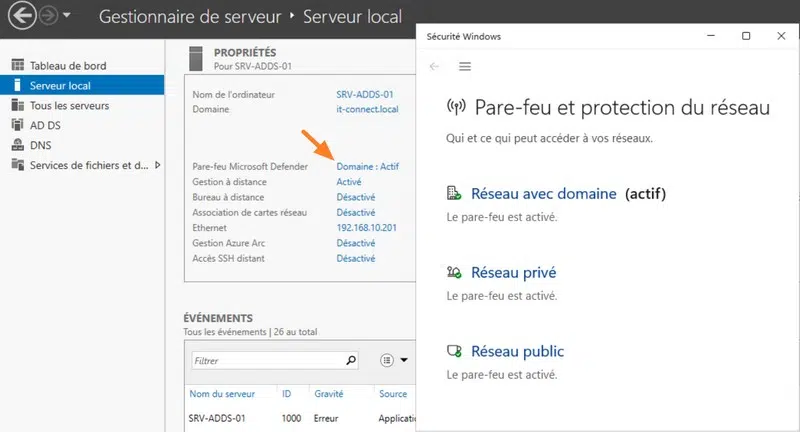Viewport: 800px width, 432px height.
Task: Open Réseau avec domaine settings
Action: [544, 193]
